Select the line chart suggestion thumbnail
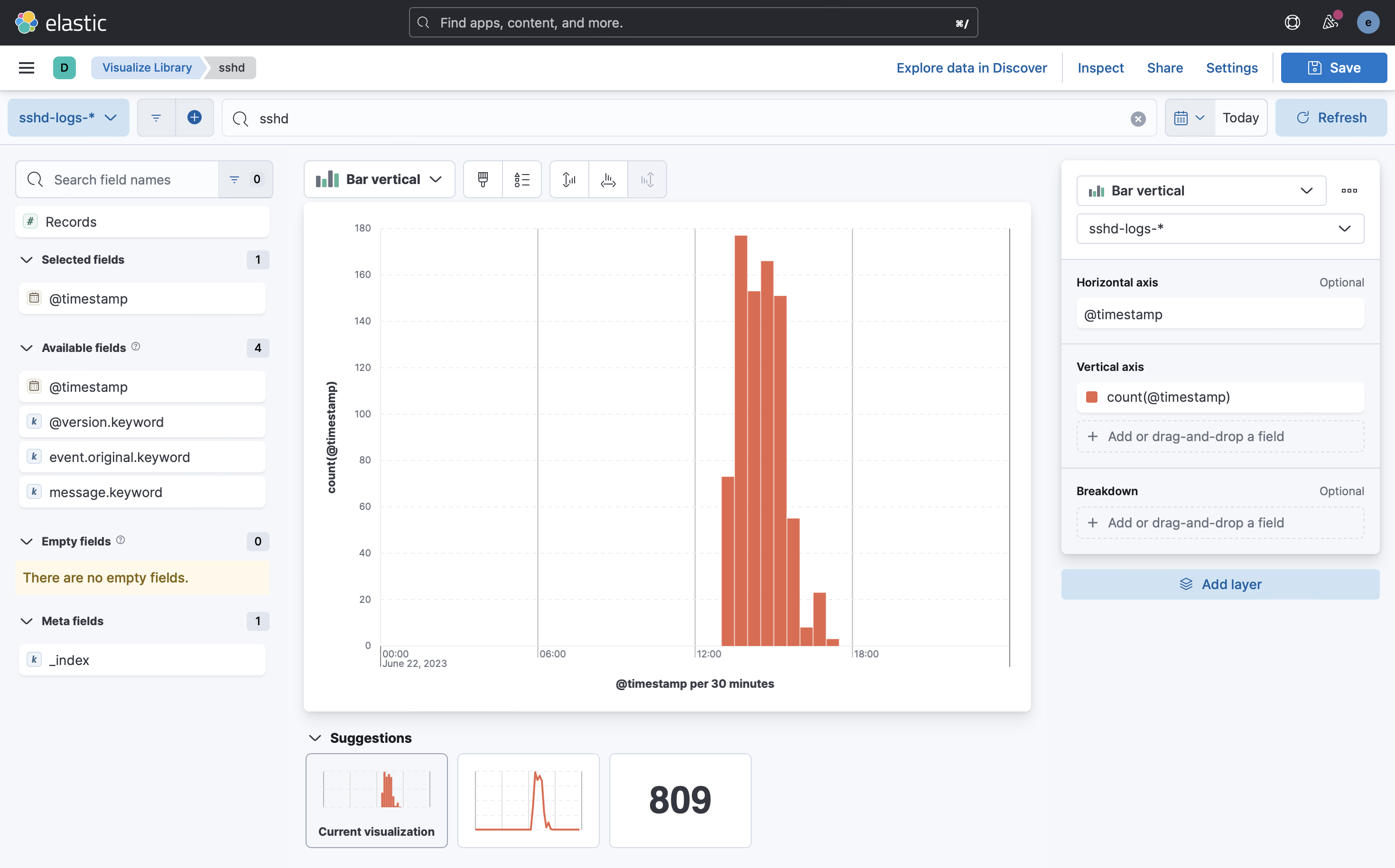Image resolution: width=1395 pixels, height=868 pixels. [x=529, y=800]
